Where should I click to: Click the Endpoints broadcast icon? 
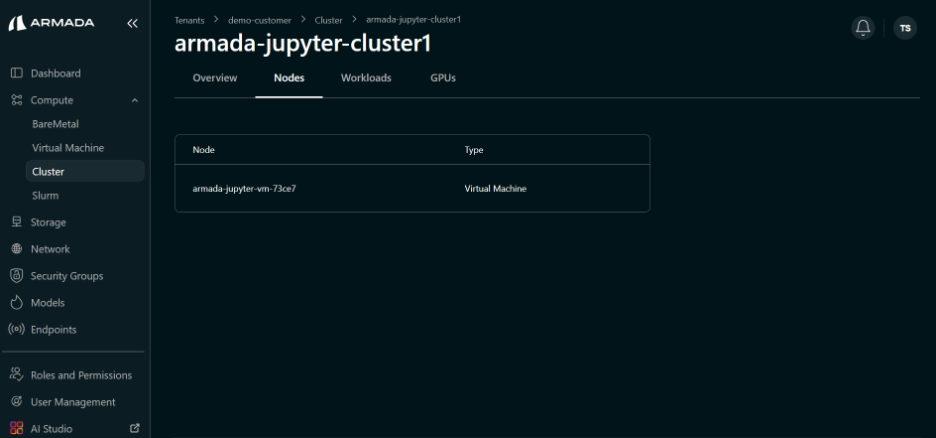click(17, 329)
